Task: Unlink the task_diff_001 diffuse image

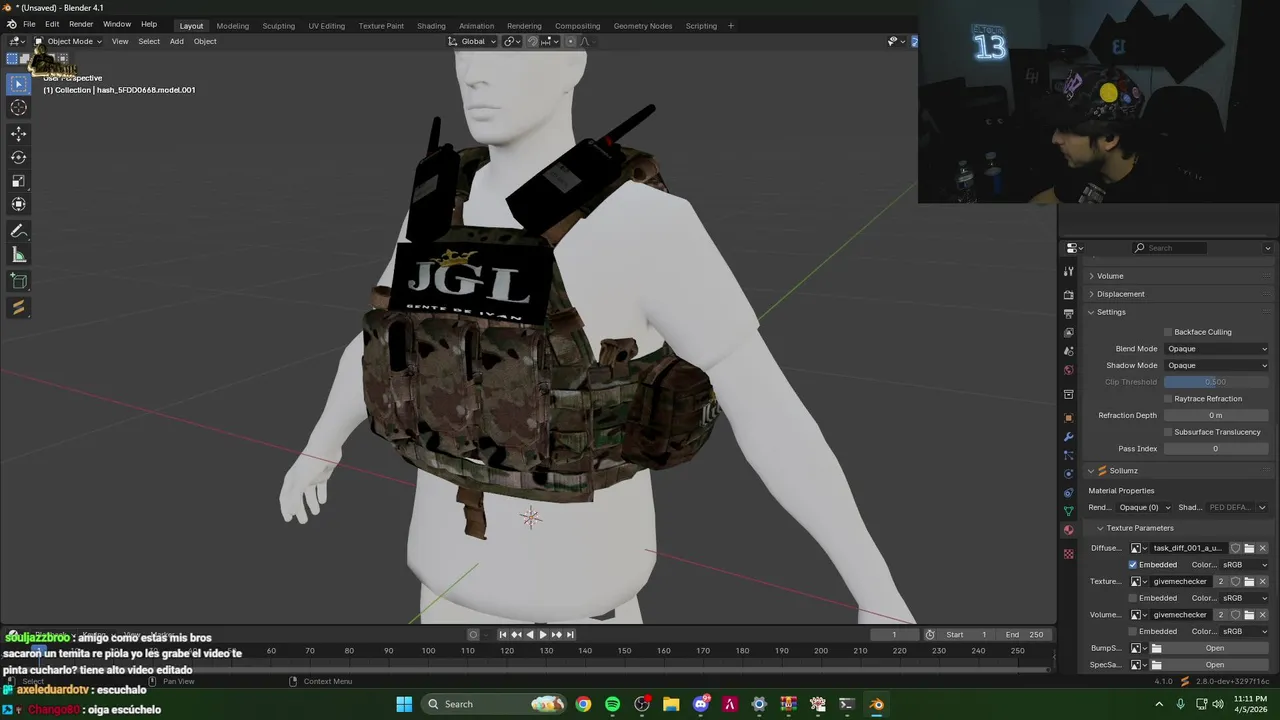Action: click(x=1262, y=548)
